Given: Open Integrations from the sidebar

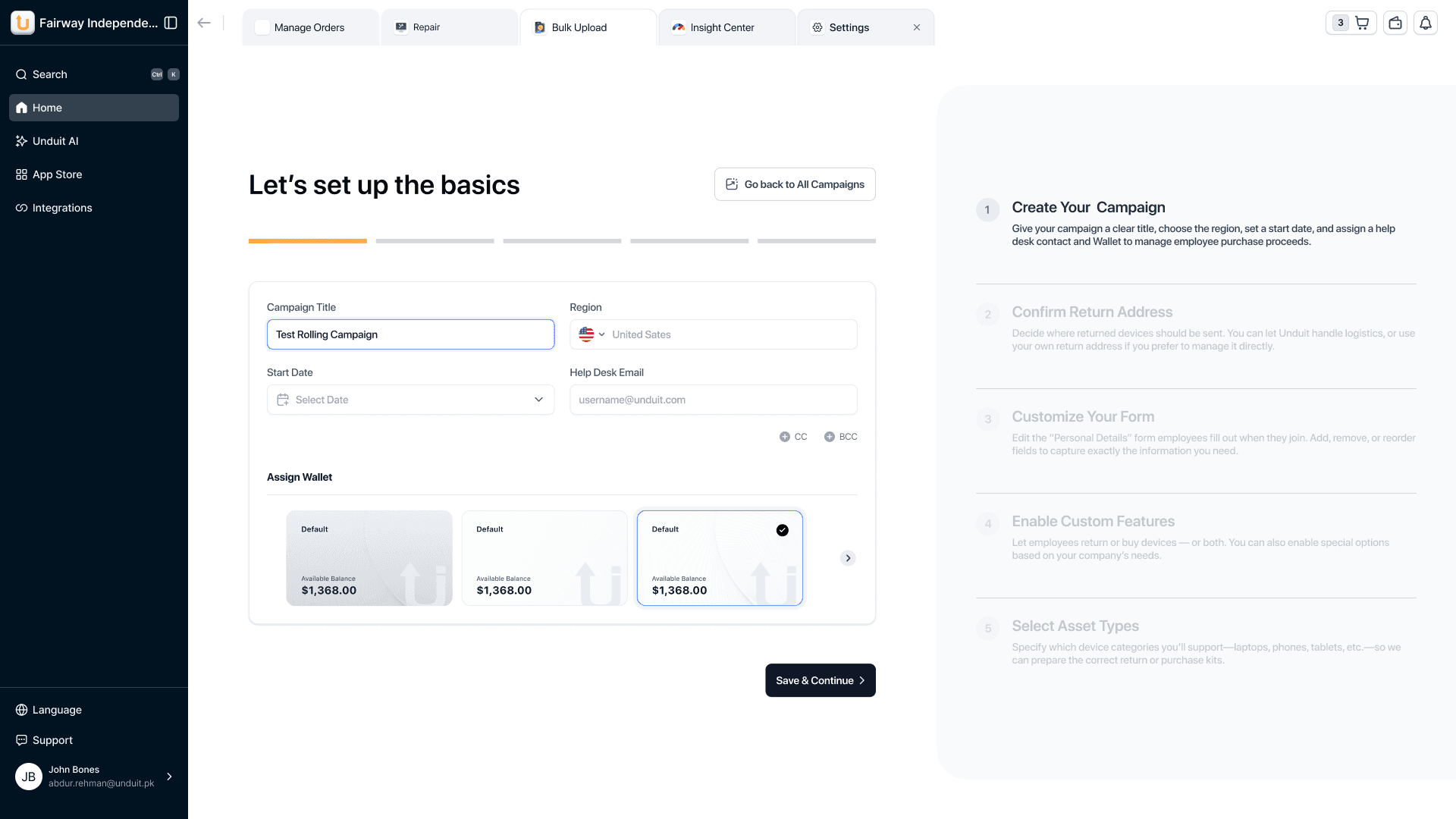Looking at the screenshot, I should tap(61, 208).
